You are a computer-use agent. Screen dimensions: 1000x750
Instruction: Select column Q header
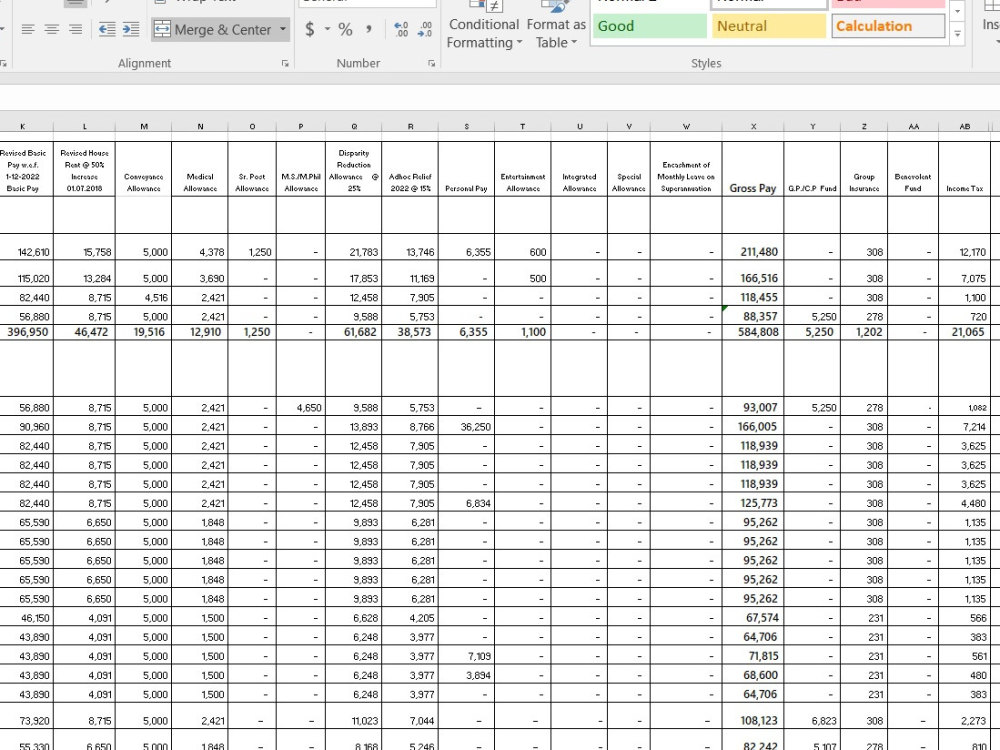click(354, 126)
